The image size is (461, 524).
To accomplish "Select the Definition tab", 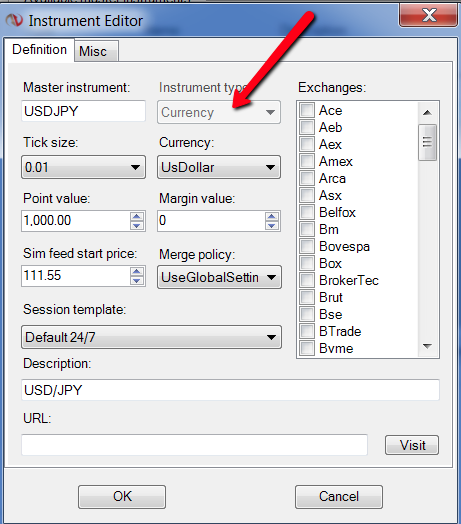I will click(40, 49).
